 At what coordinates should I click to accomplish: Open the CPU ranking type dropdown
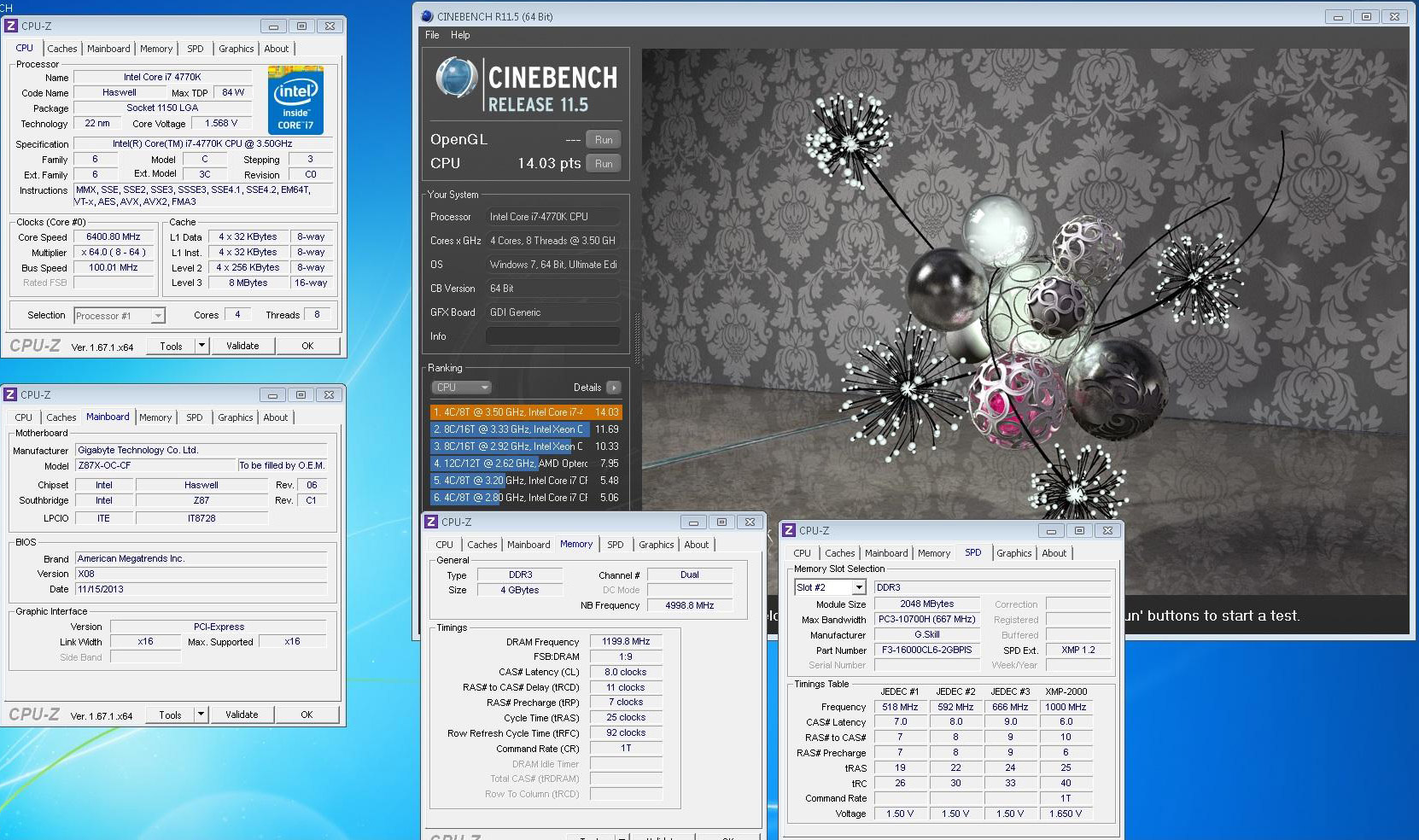461,388
